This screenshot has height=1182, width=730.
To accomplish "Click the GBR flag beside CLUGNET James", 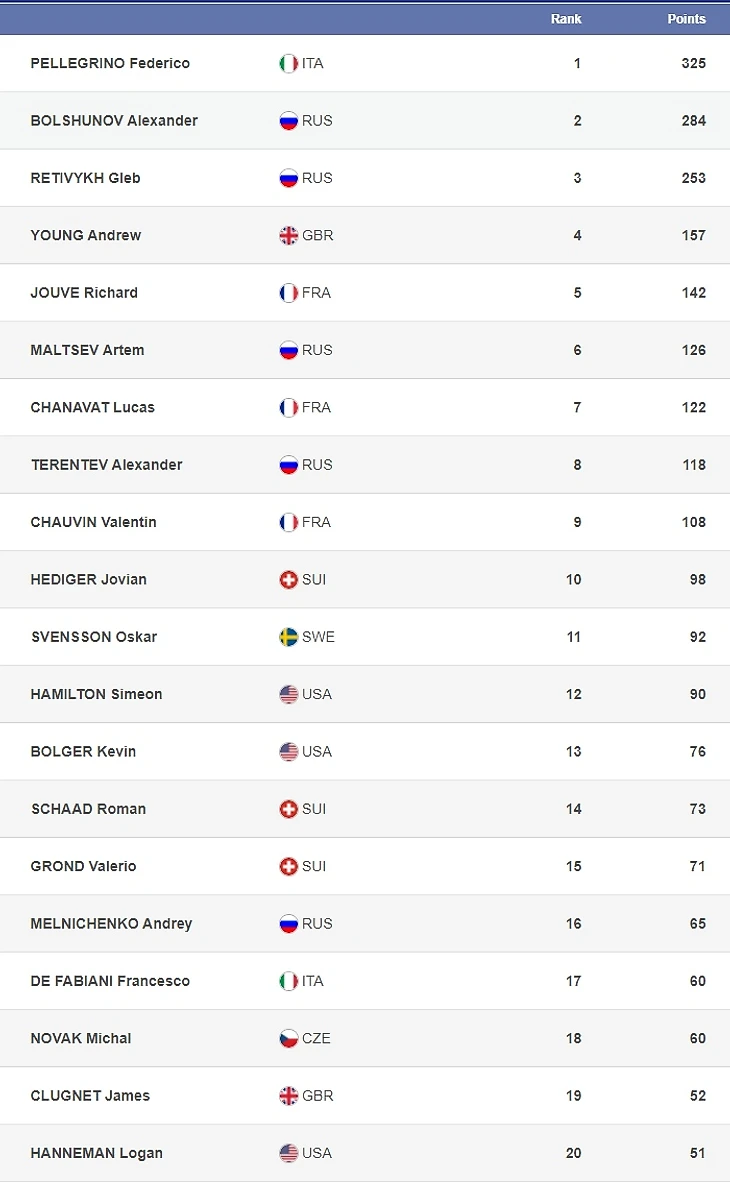I will [x=288, y=1096].
